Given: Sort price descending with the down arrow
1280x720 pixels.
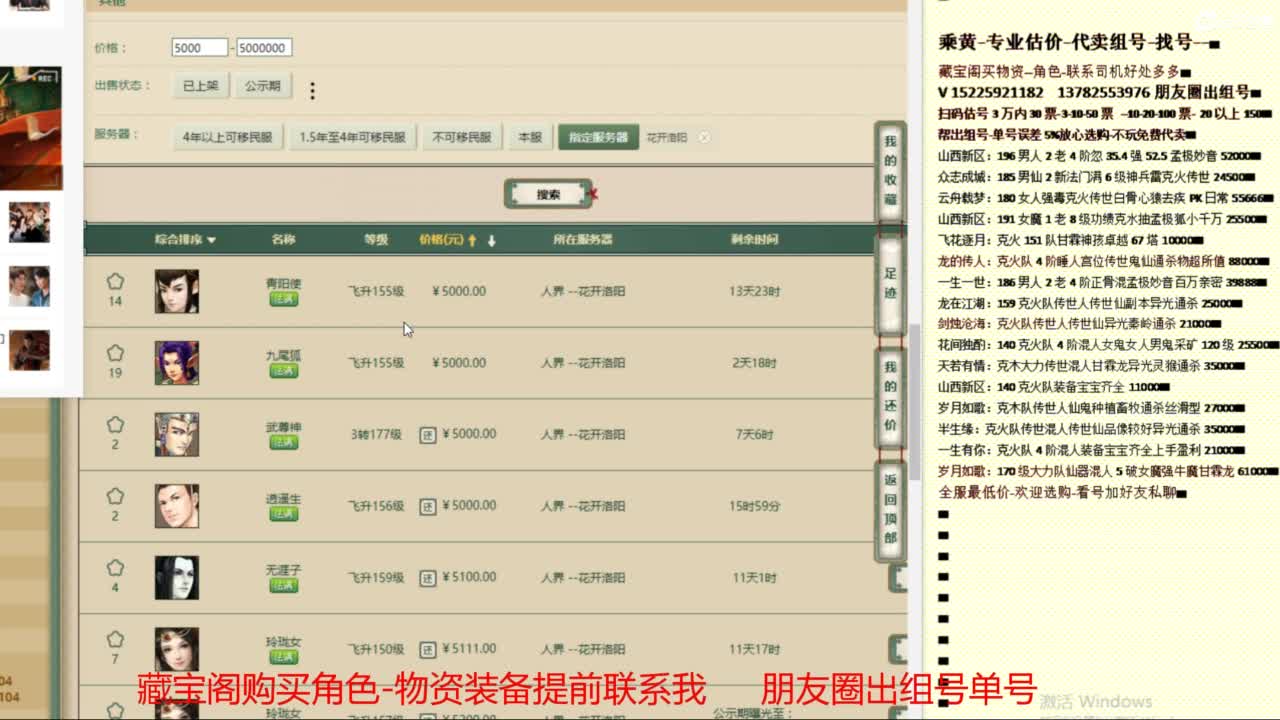Looking at the screenshot, I should coord(491,240).
